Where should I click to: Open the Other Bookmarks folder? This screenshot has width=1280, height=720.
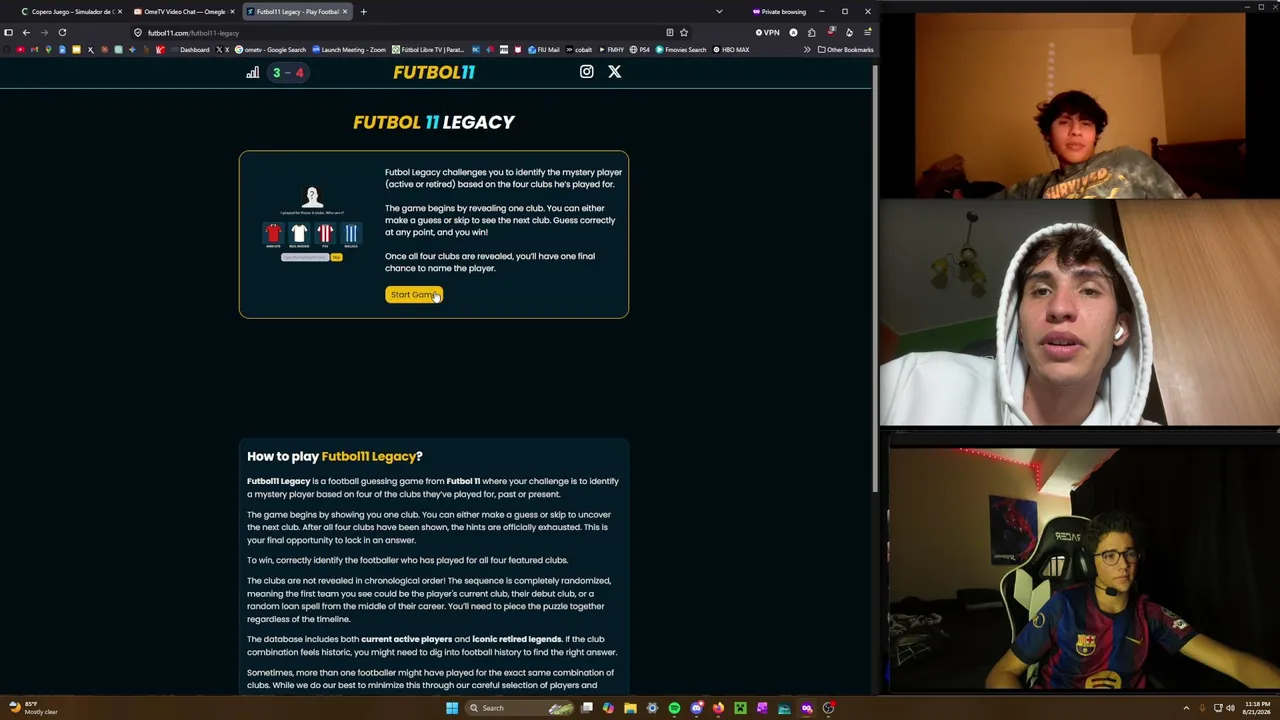point(845,49)
